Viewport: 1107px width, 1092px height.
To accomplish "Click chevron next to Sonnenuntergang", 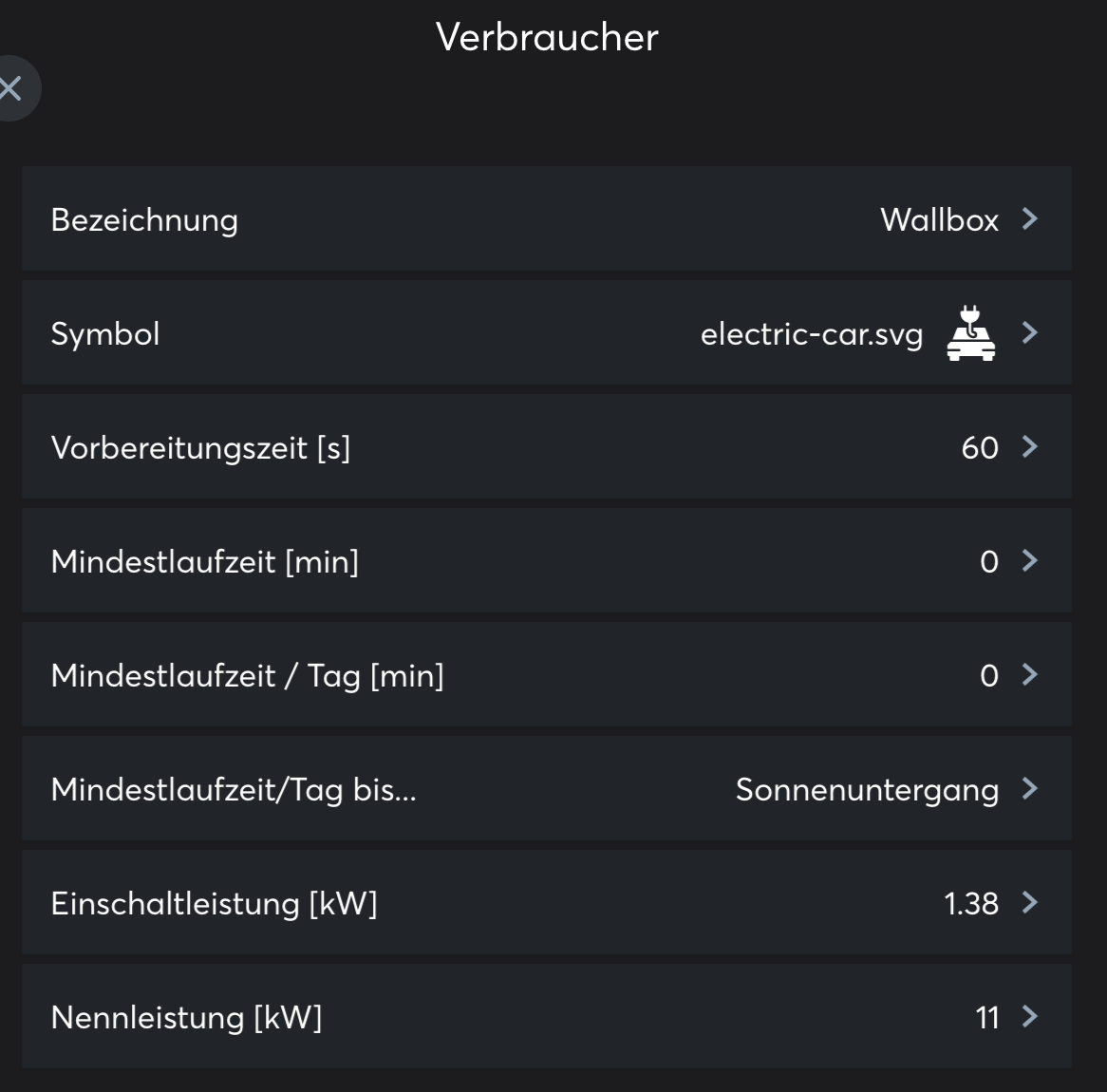I will point(1030,789).
